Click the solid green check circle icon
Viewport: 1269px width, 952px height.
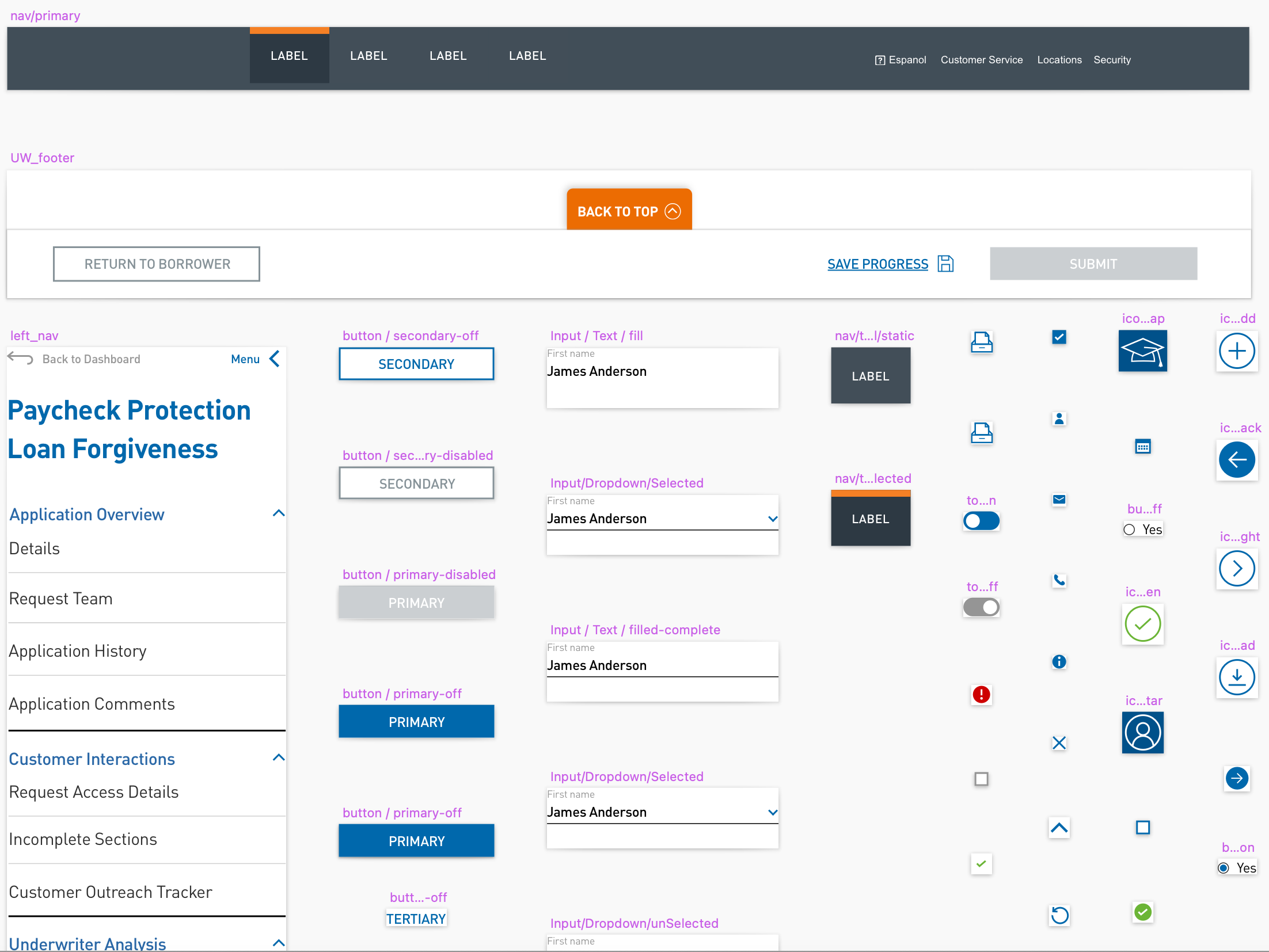[x=1142, y=912]
